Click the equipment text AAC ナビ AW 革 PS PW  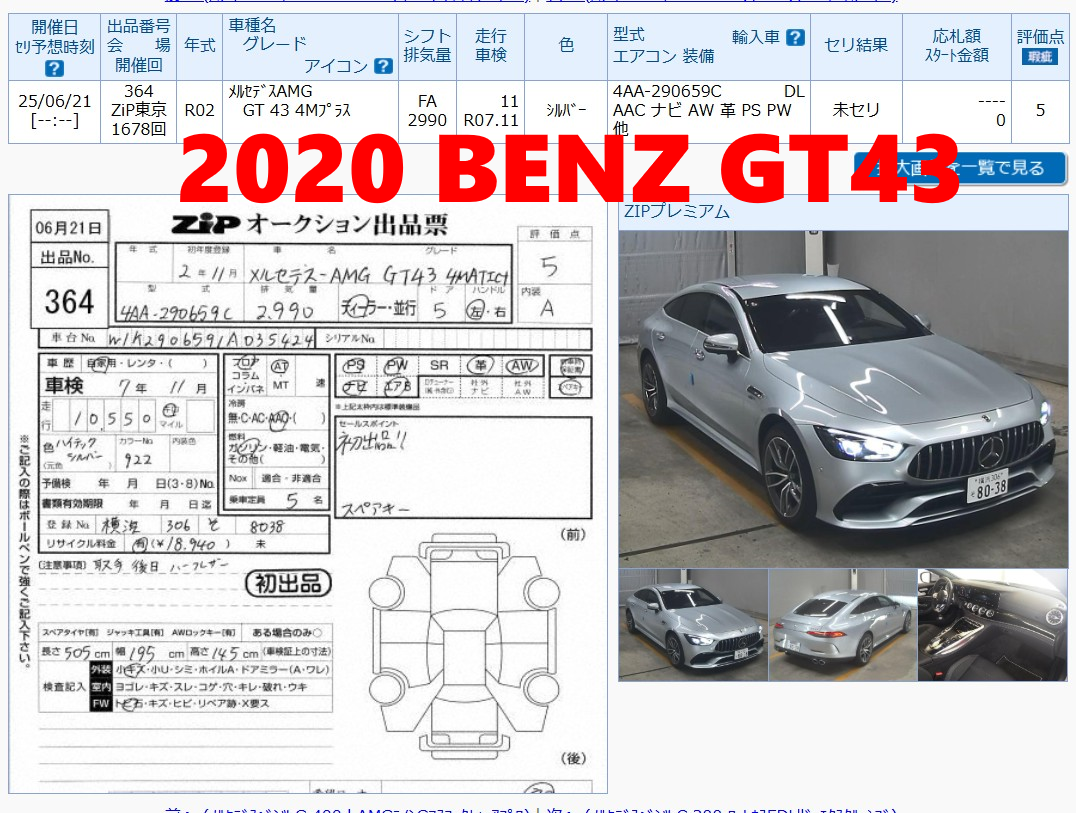(x=702, y=110)
